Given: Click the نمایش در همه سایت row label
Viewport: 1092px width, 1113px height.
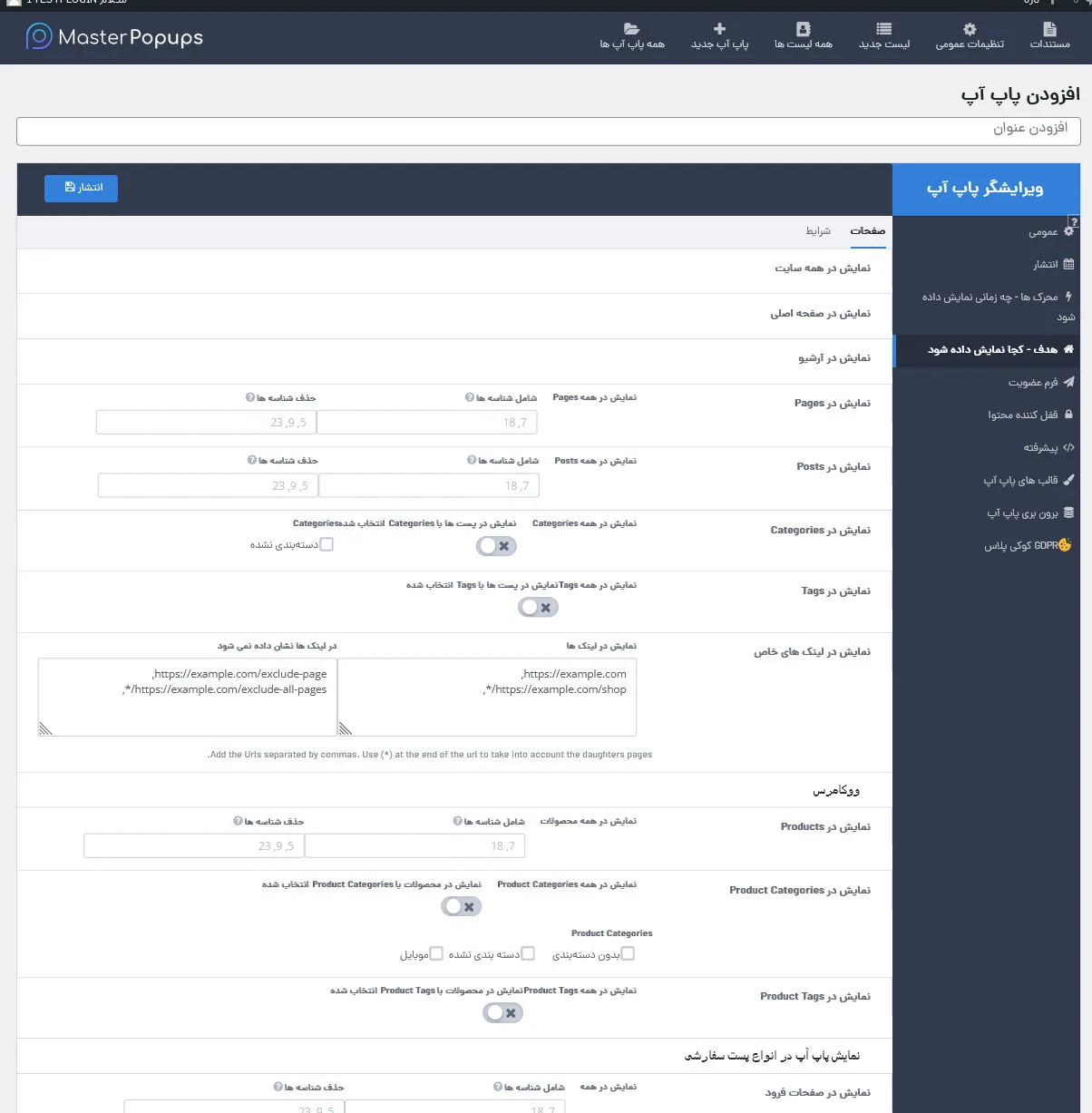Looking at the screenshot, I should pyautogui.click(x=823, y=268).
